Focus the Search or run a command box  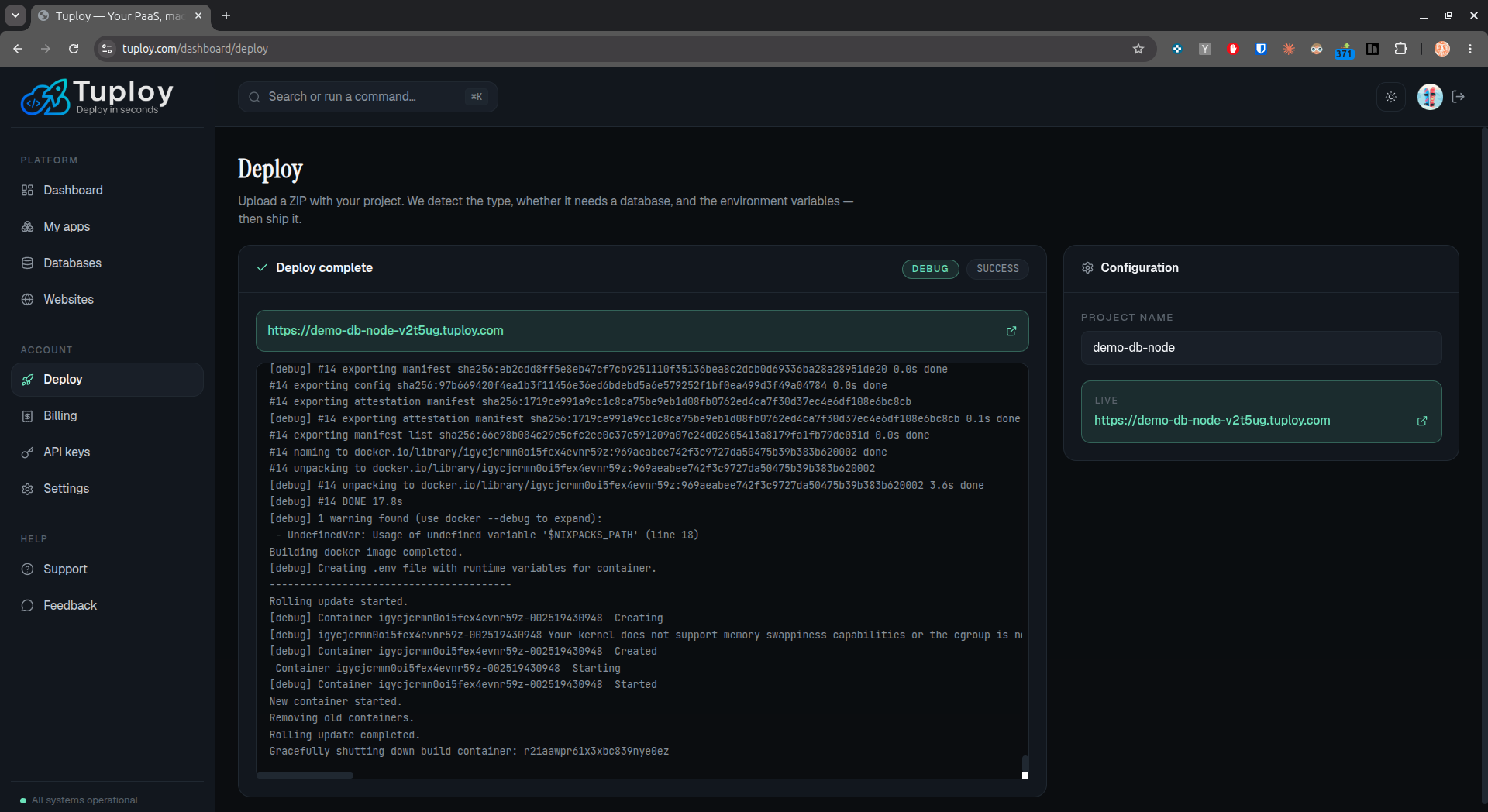[x=367, y=97]
